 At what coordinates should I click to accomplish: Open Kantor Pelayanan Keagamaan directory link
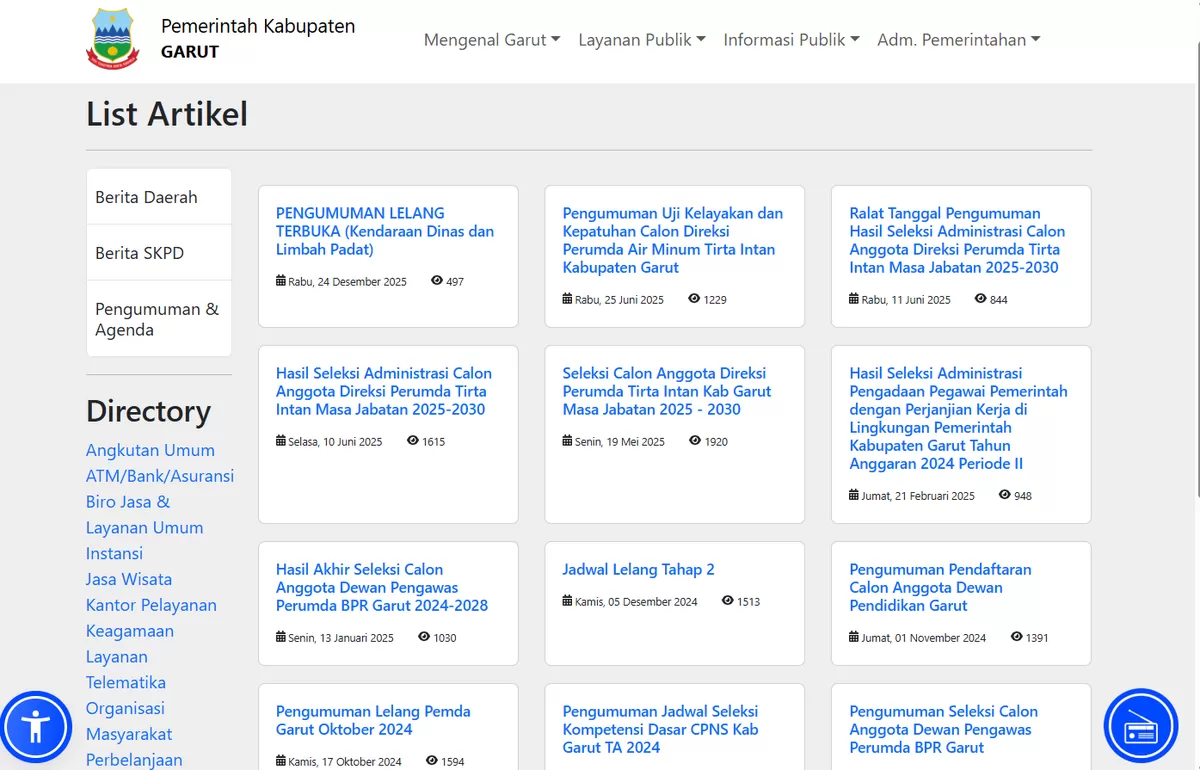151,618
